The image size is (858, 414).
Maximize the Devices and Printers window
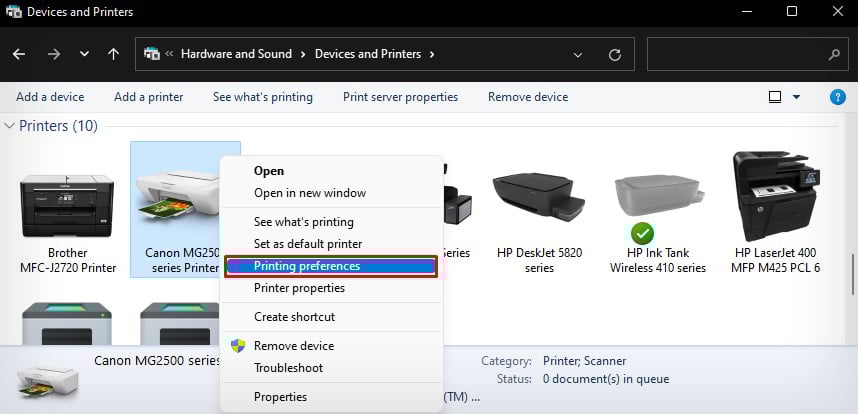(792, 11)
